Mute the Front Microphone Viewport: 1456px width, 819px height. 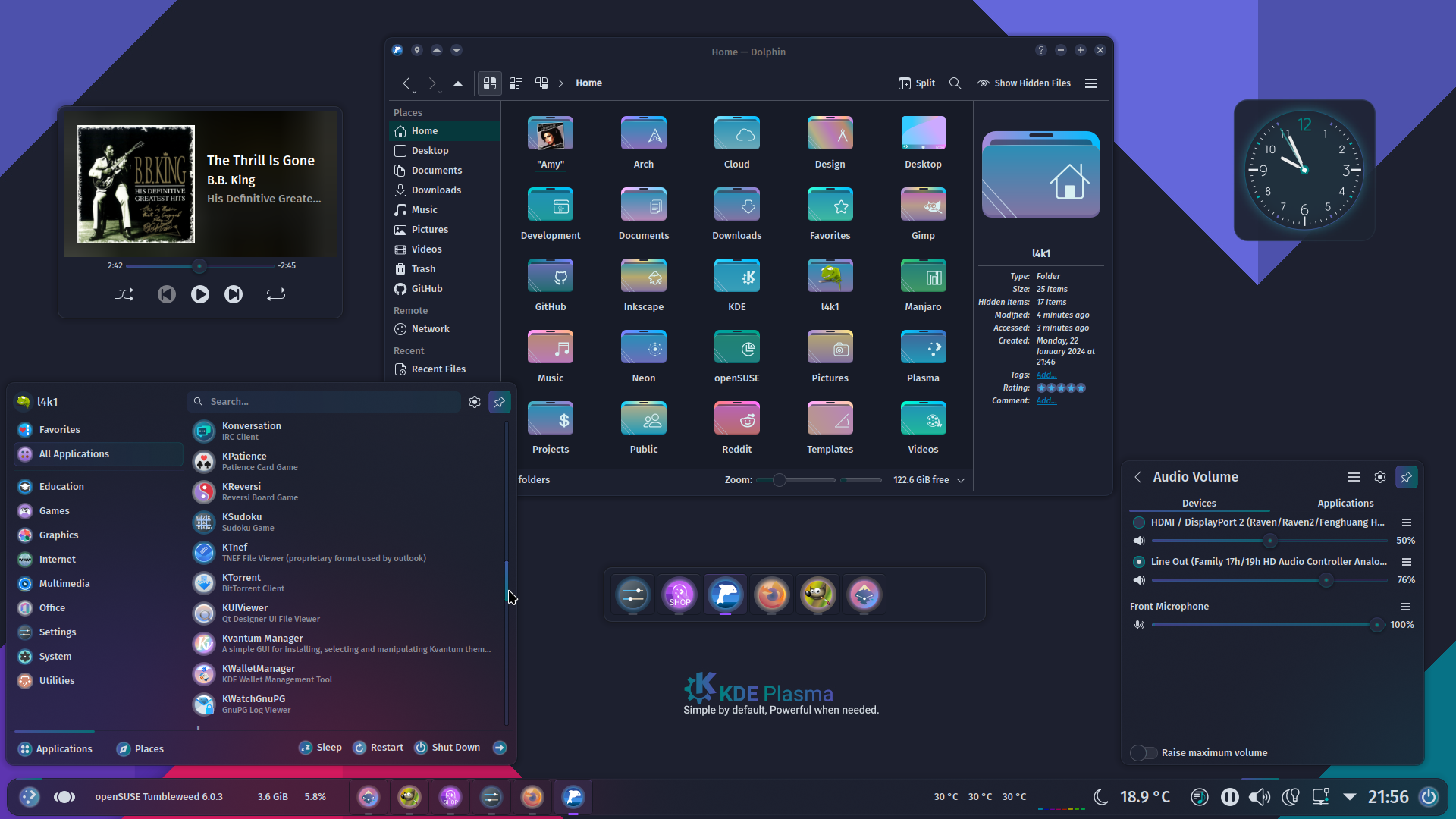[x=1139, y=625]
